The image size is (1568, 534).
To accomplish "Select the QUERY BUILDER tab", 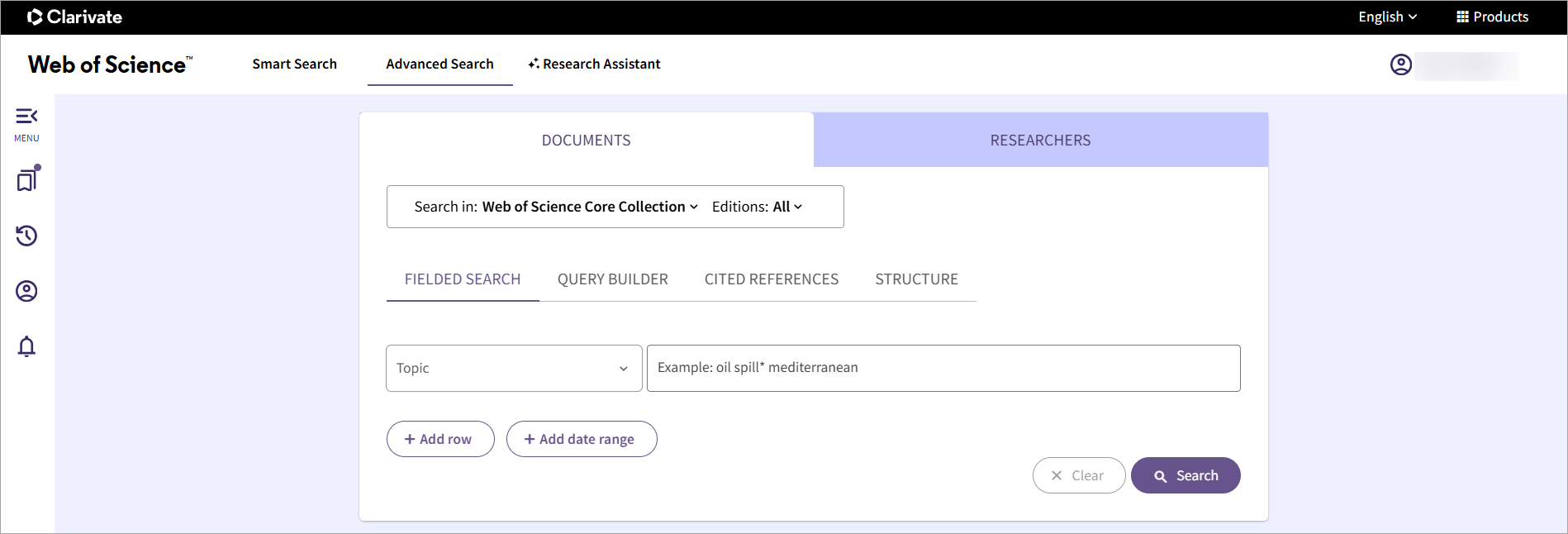I will click(613, 279).
